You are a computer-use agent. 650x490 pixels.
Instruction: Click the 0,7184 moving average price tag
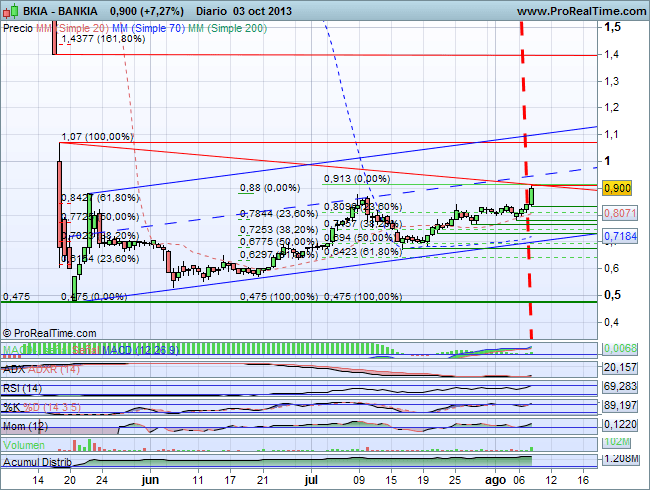pos(620,236)
